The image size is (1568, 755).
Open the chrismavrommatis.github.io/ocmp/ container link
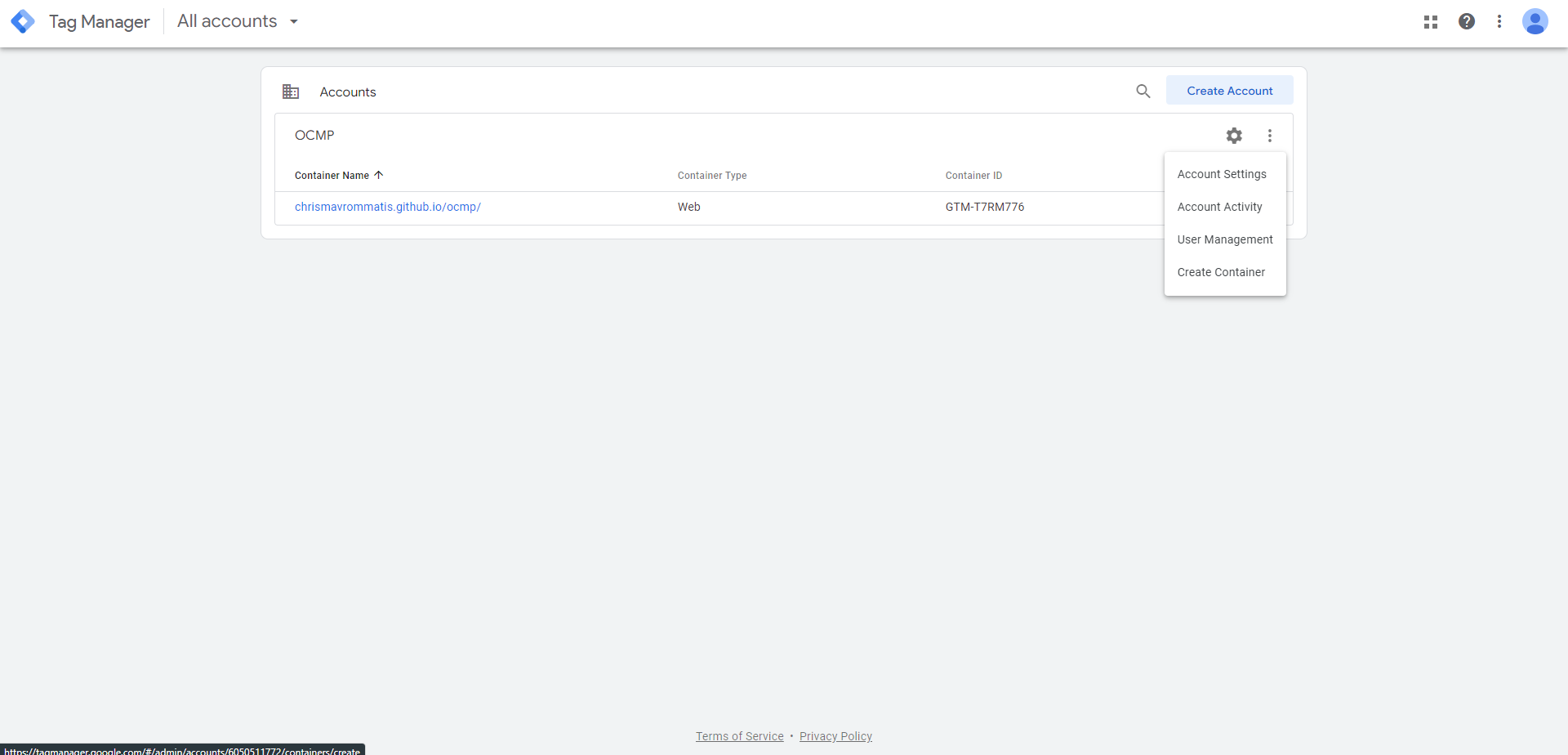pos(388,208)
